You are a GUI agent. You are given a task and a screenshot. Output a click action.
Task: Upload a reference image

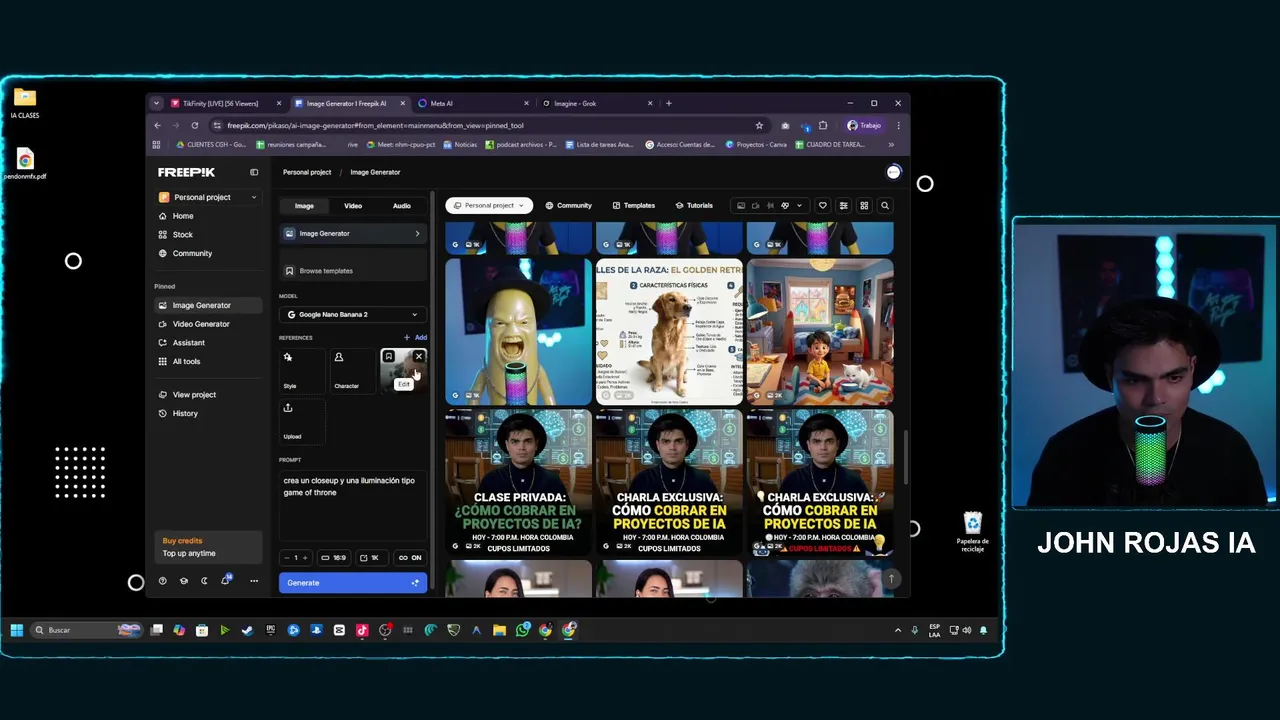(302, 422)
